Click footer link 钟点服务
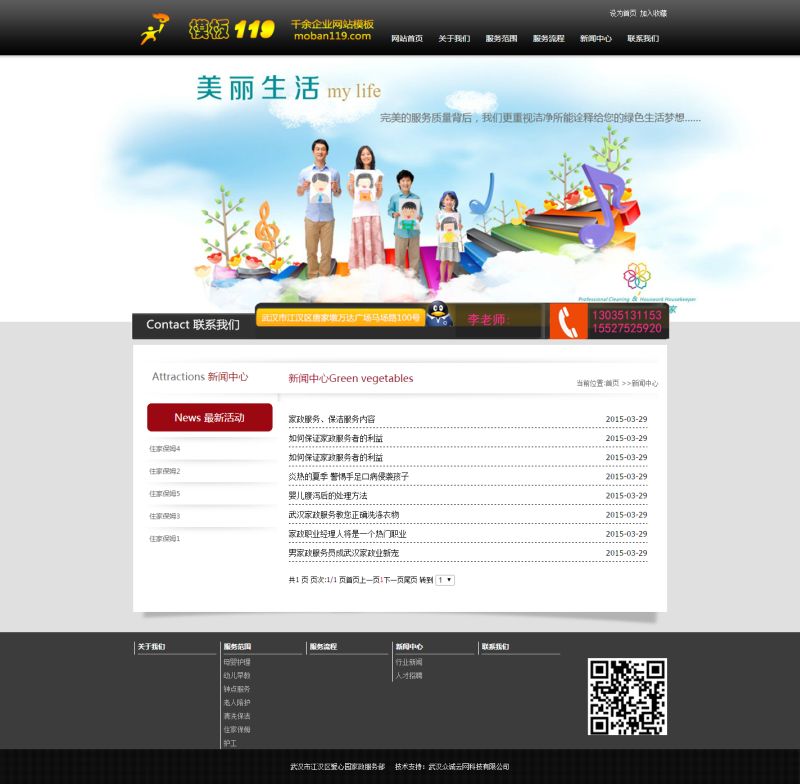Viewport: 800px width, 784px height. (237, 689)
